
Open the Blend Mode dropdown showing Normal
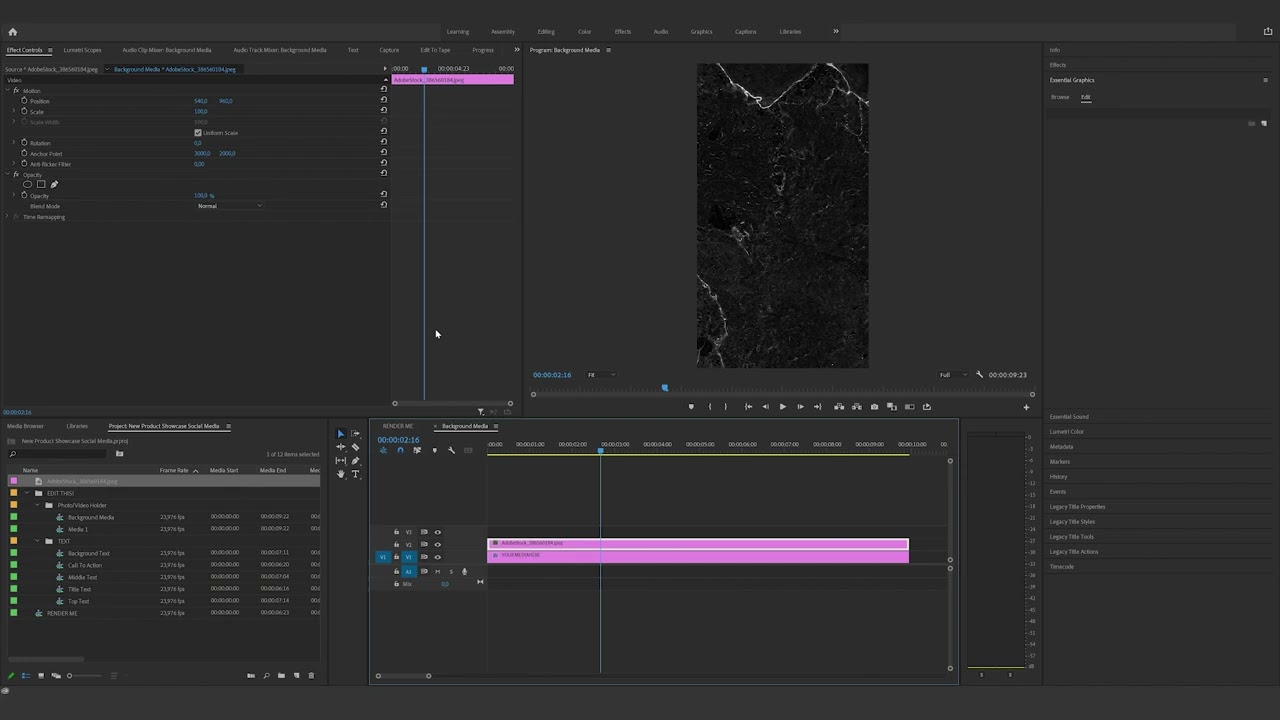pyautogui.click(x=230, y=206)
